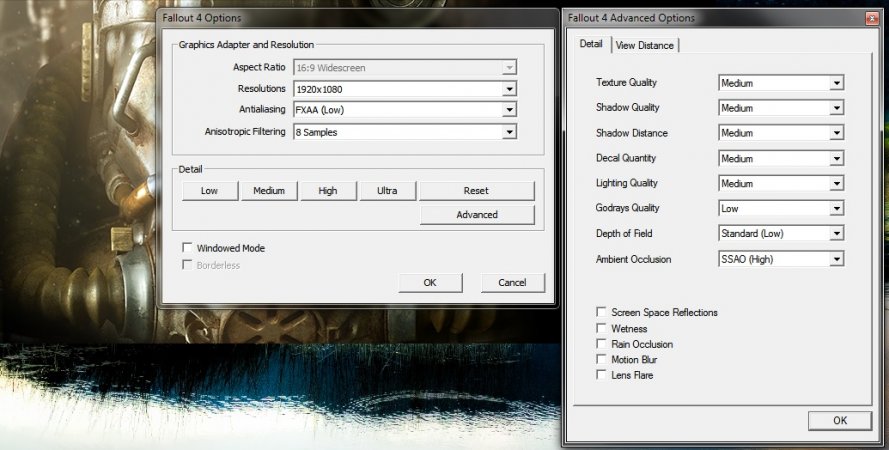Viewport: 889px width, 450px height.
Task: Confirm with OK in Fallout 4 Options
Action: pyautogui.click(x=430, y=282)
